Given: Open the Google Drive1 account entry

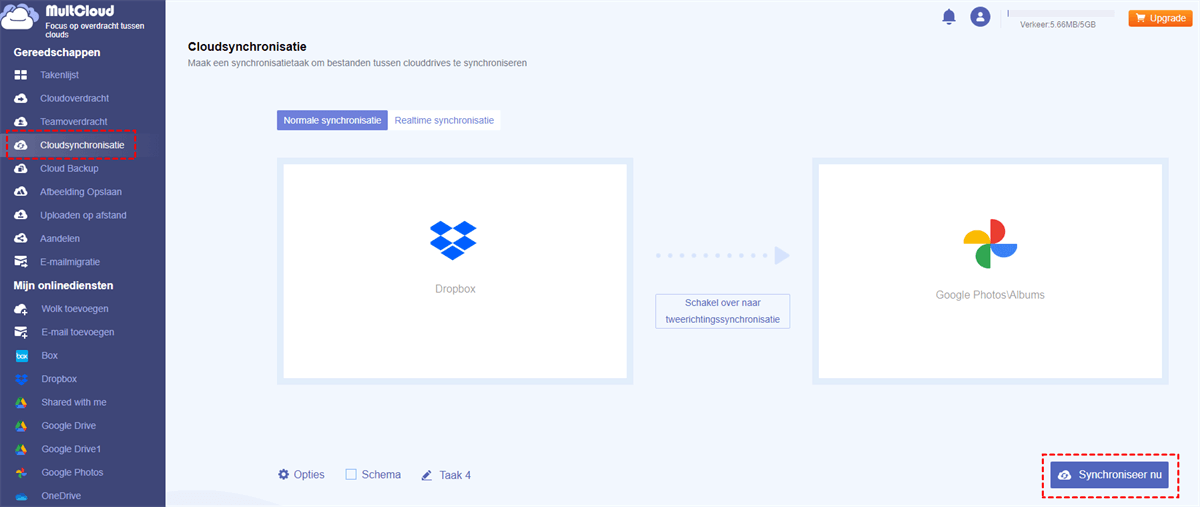Looking at the screenshot, I should click(x=71, y=449).
